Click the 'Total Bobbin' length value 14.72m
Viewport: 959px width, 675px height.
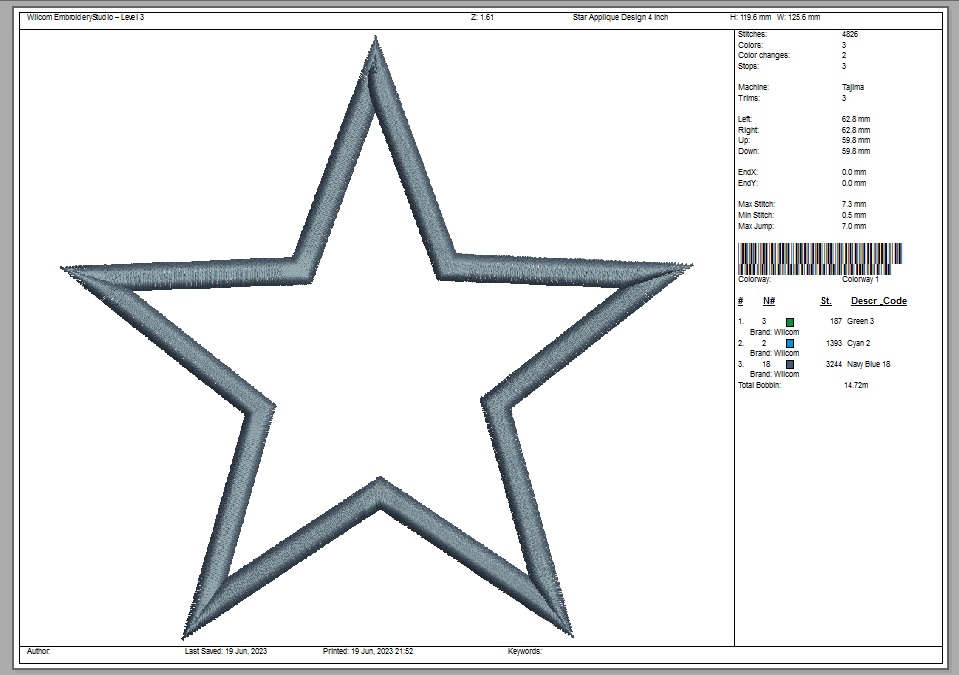856,385
